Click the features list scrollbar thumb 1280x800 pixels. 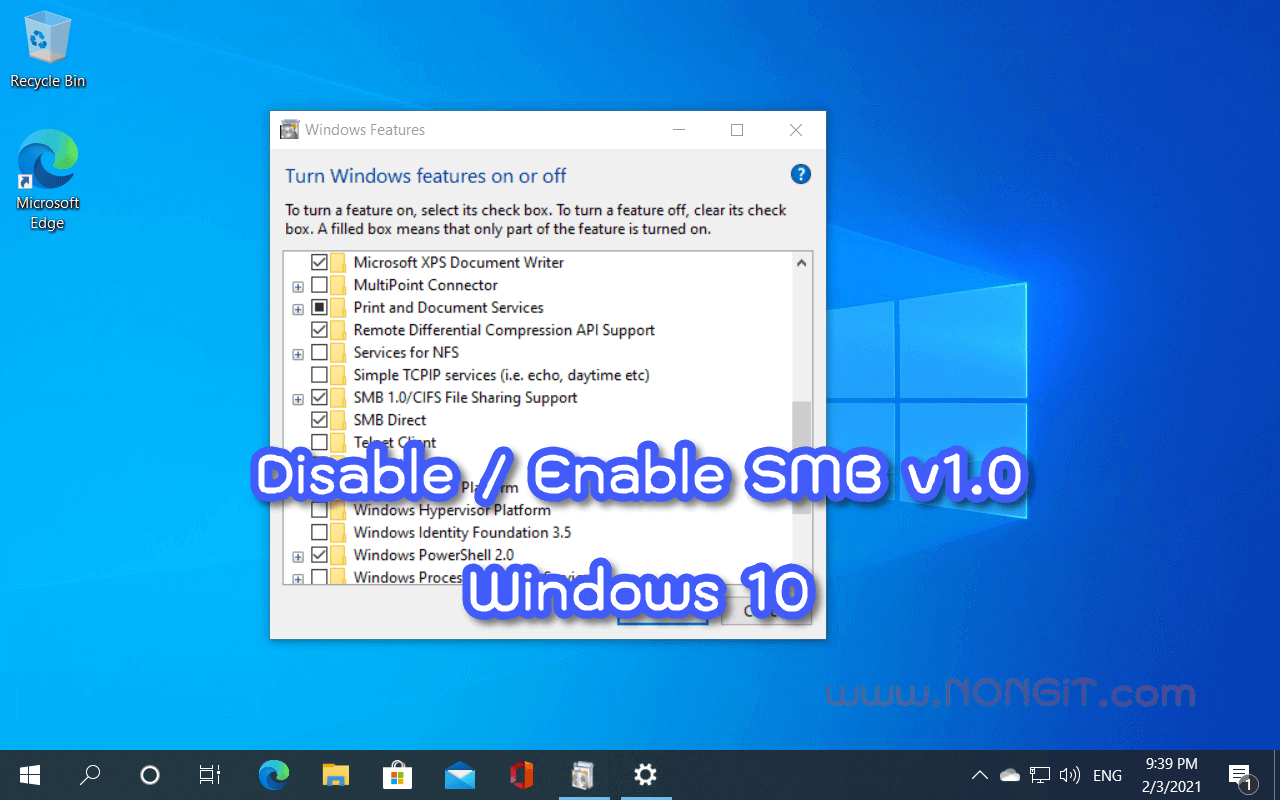[x=801, y=458]
